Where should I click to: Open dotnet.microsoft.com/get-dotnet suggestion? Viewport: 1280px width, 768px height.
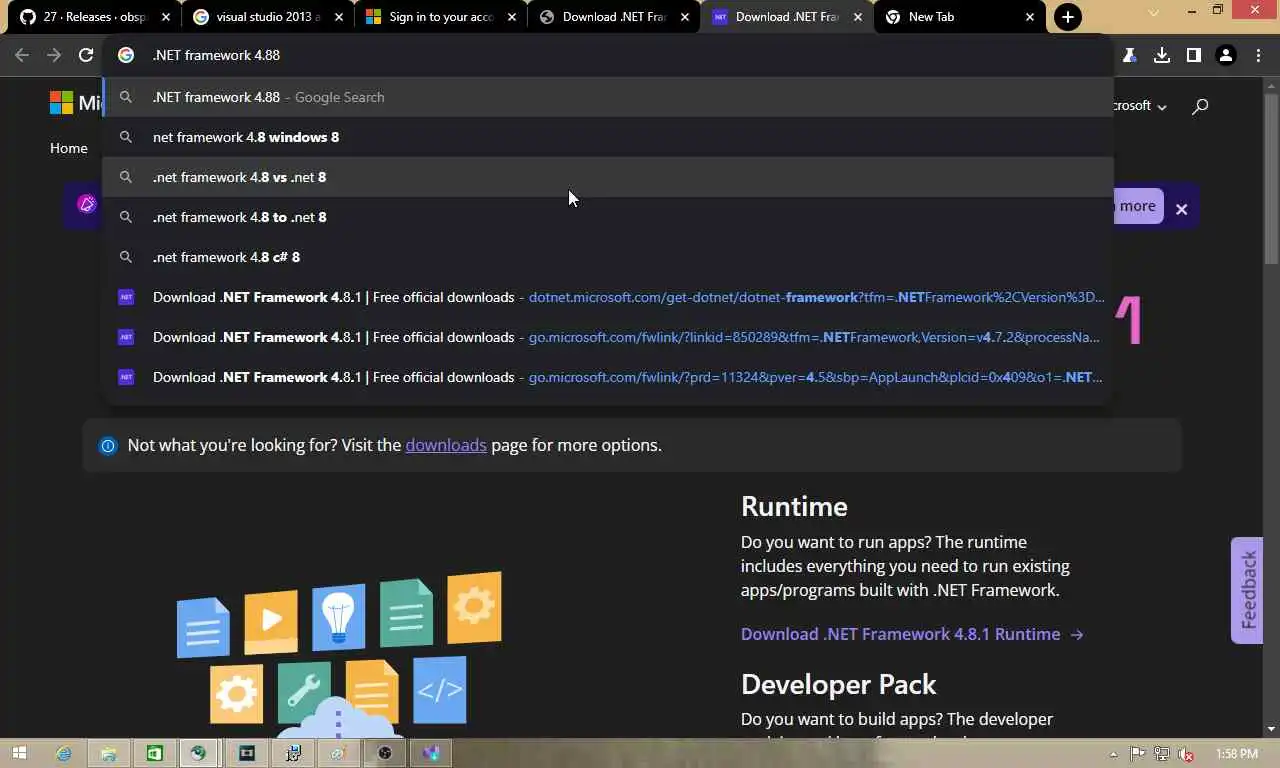tap(608, 297)
